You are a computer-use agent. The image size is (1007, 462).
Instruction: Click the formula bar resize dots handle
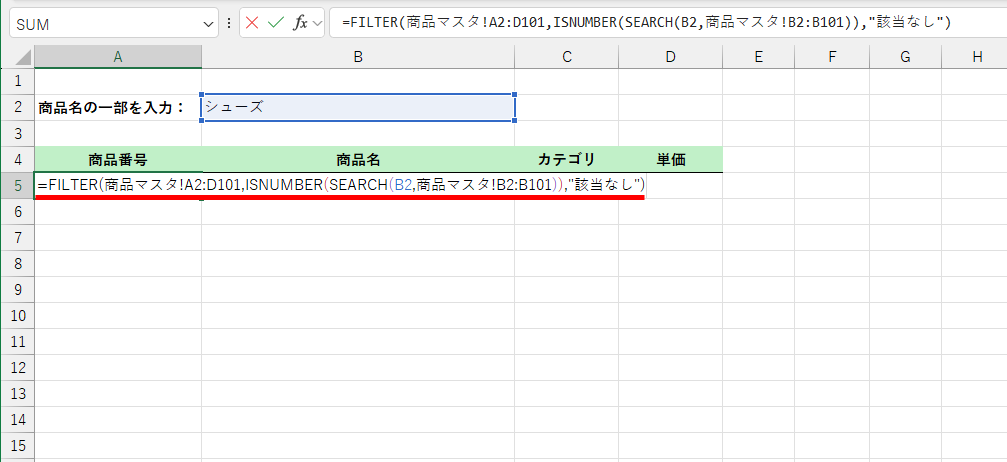229,24
